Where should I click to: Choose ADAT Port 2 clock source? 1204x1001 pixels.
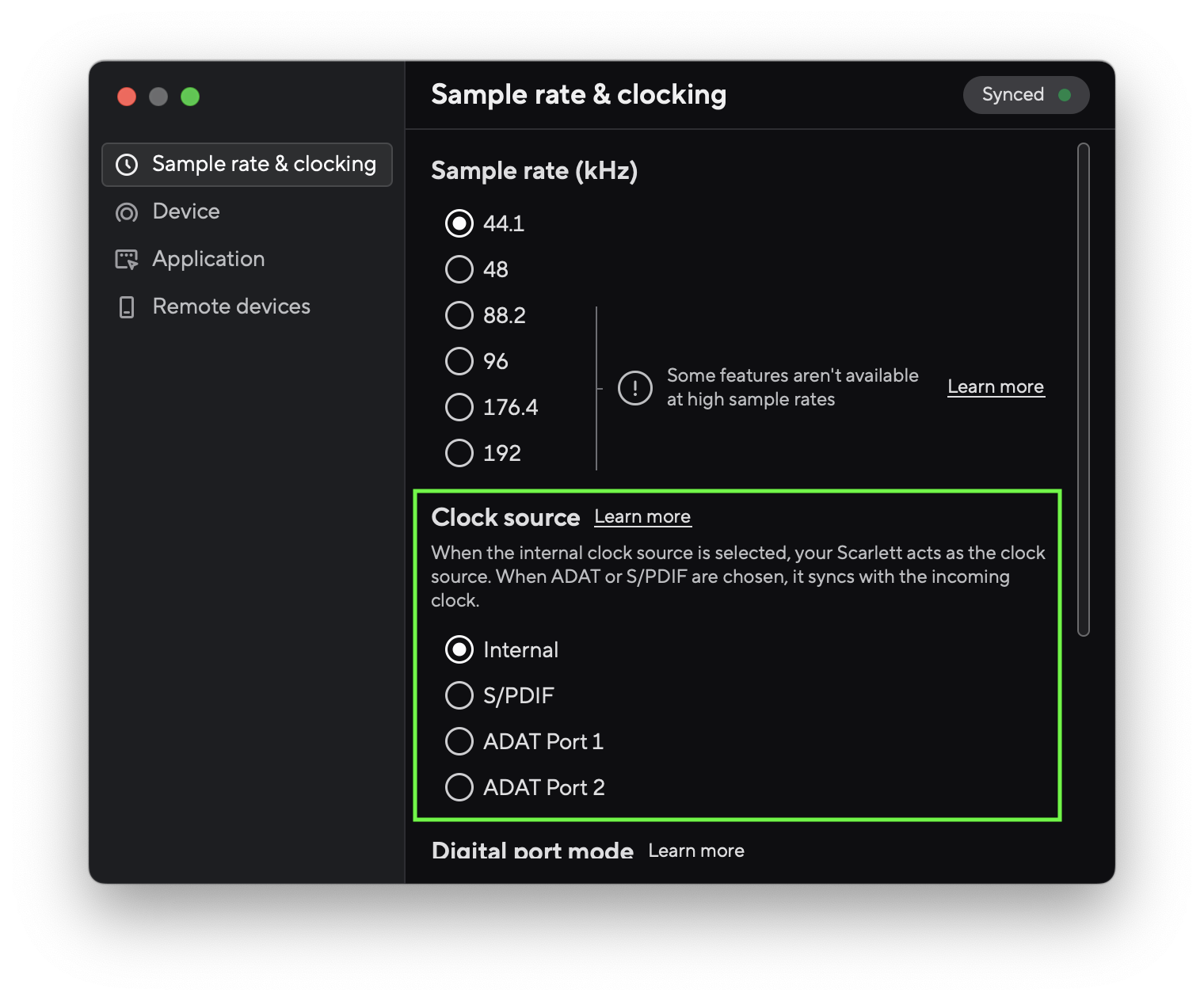(x=459, y=787)
